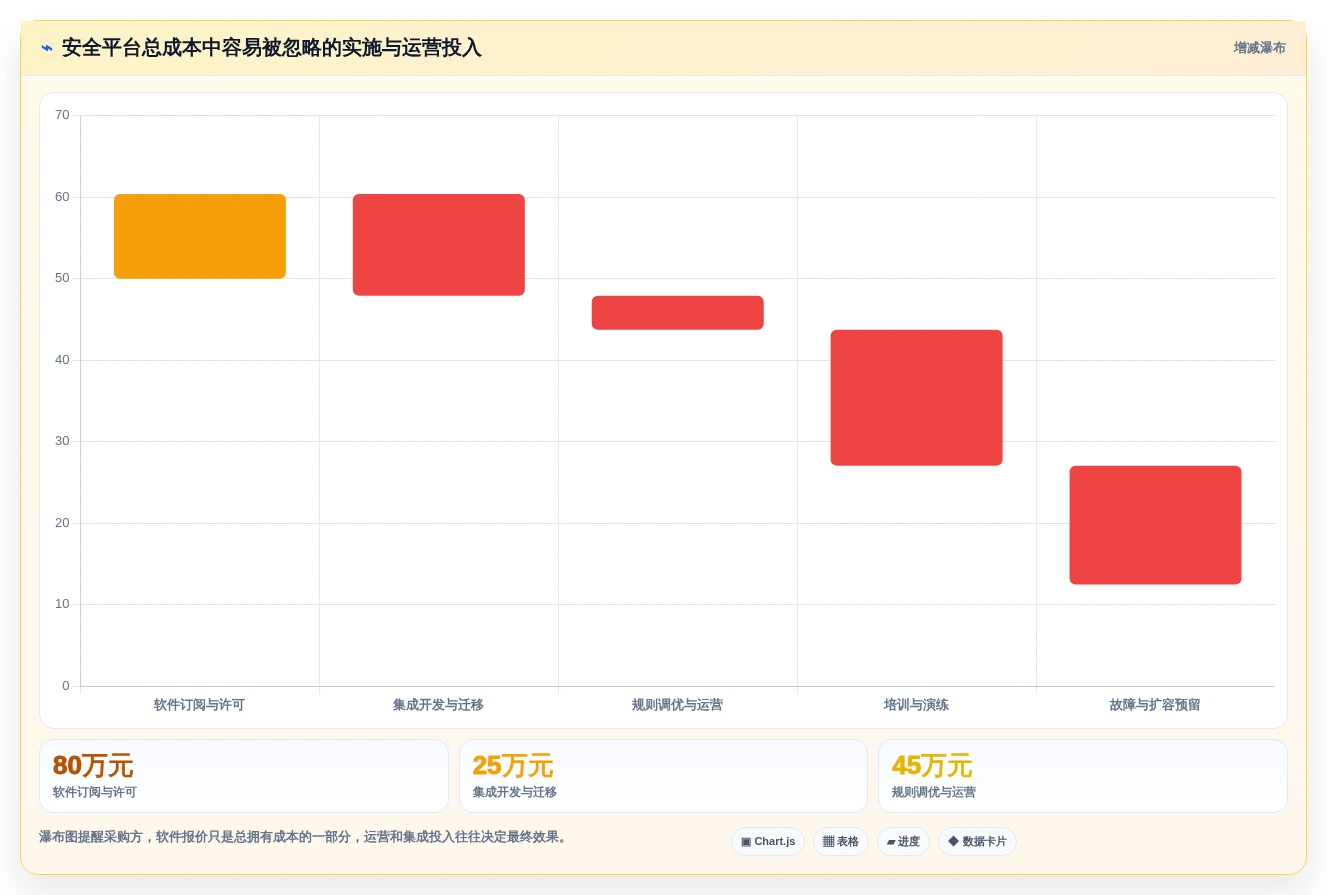This screenshot has width=1327, height=895.
Task: Click the x-axis label 规则调优与运营
Action: (677, 705)
